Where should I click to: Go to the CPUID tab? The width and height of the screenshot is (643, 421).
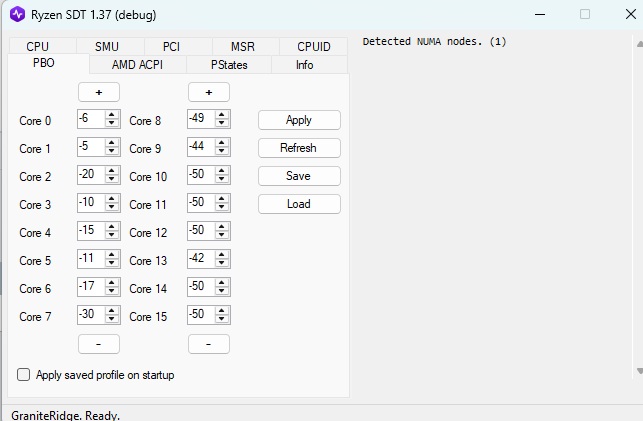tap(314, 46)
